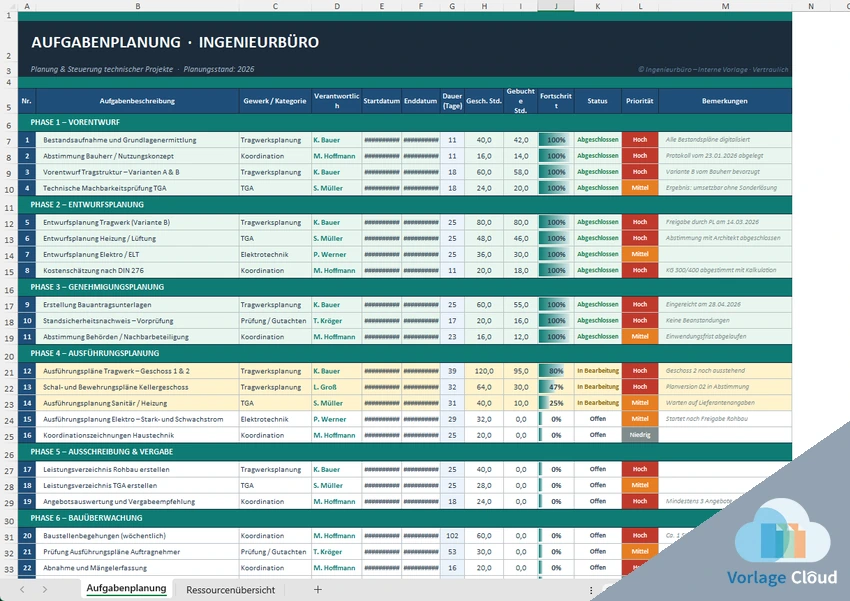850x601 pixels.
Task: Click the Priorität column heading
Action: click(x=640, y=101)
